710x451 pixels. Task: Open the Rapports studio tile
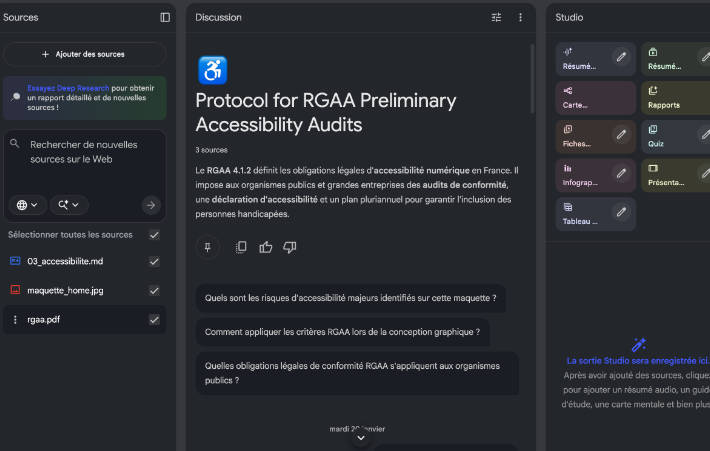click(x=676, y=98)
